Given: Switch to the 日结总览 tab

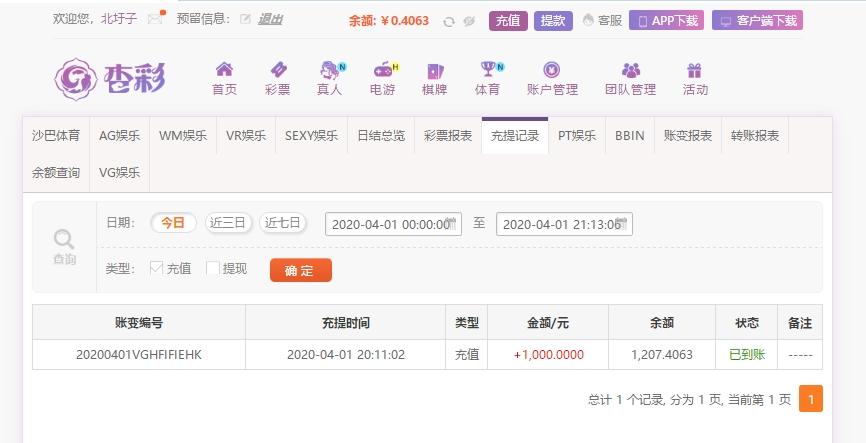Looking at the screenshot, I should [381, 136].
